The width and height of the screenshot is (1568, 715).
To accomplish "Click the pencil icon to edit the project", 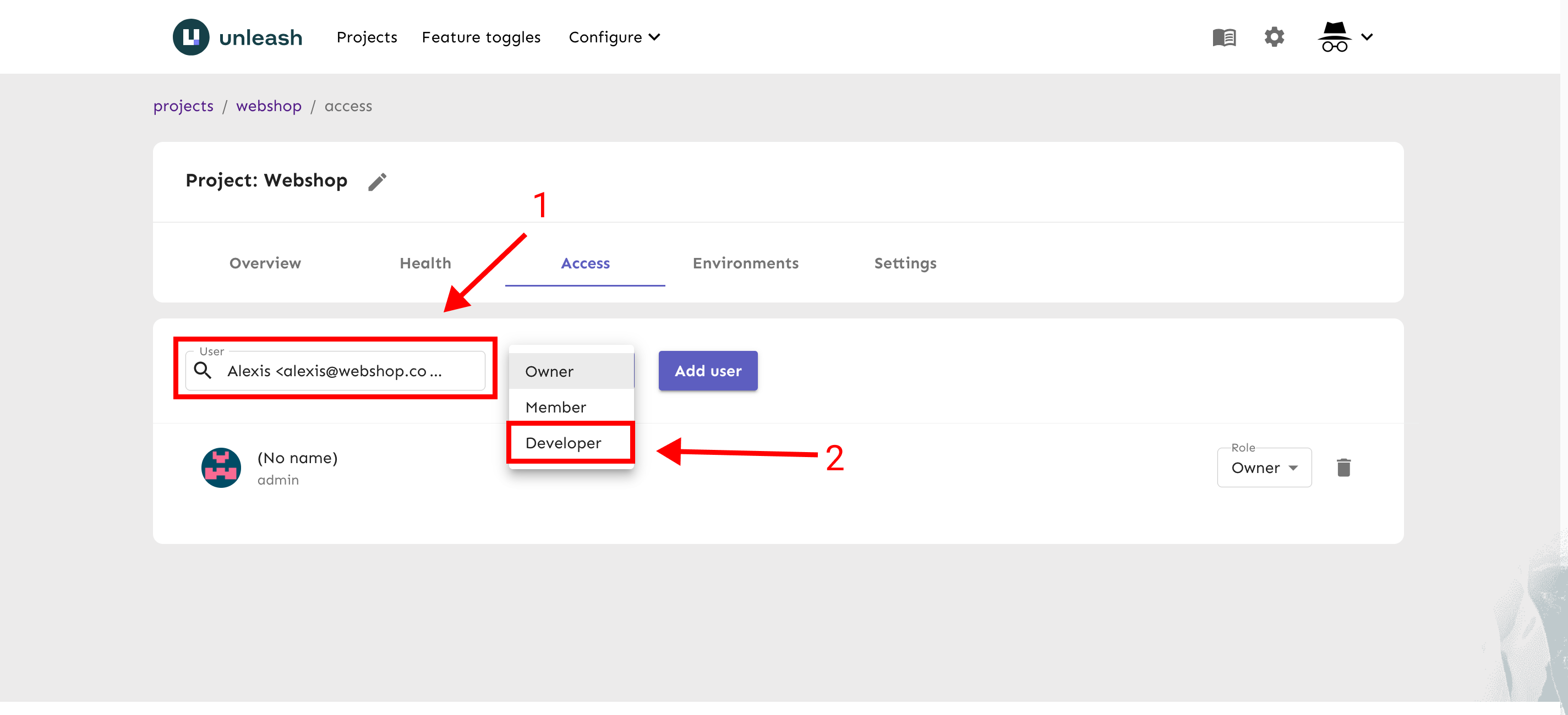I will [378, 182].
